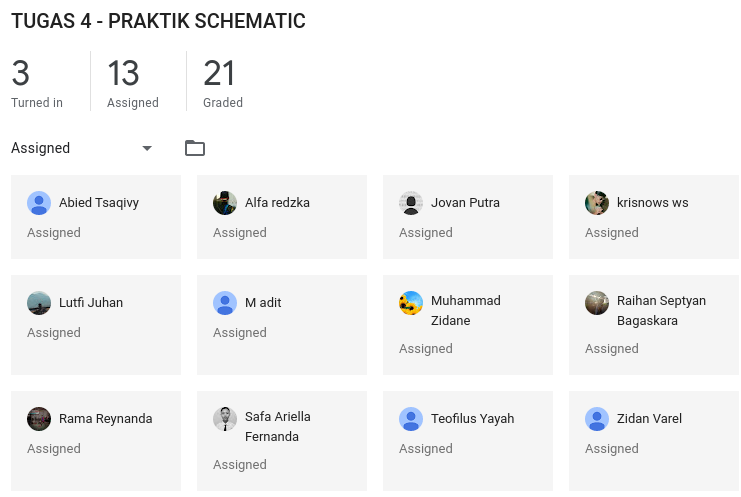
Task: Click Alfa redzka's profile picture
Action: (x=225, y=203)
